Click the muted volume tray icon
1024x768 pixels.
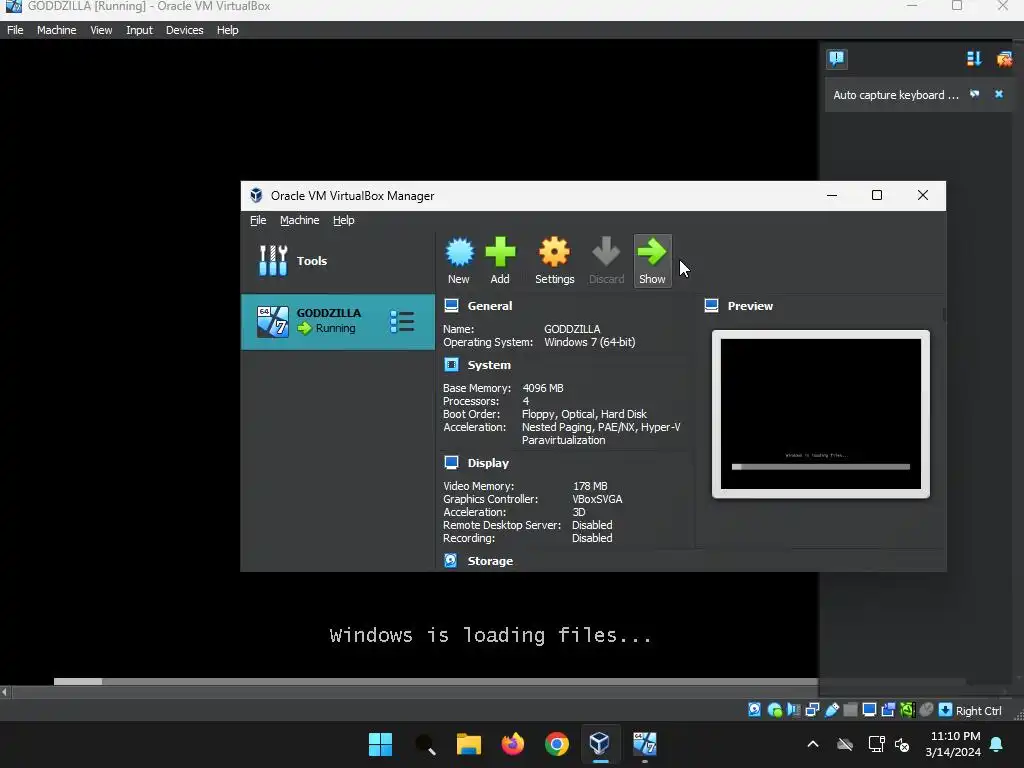(902, 744)
